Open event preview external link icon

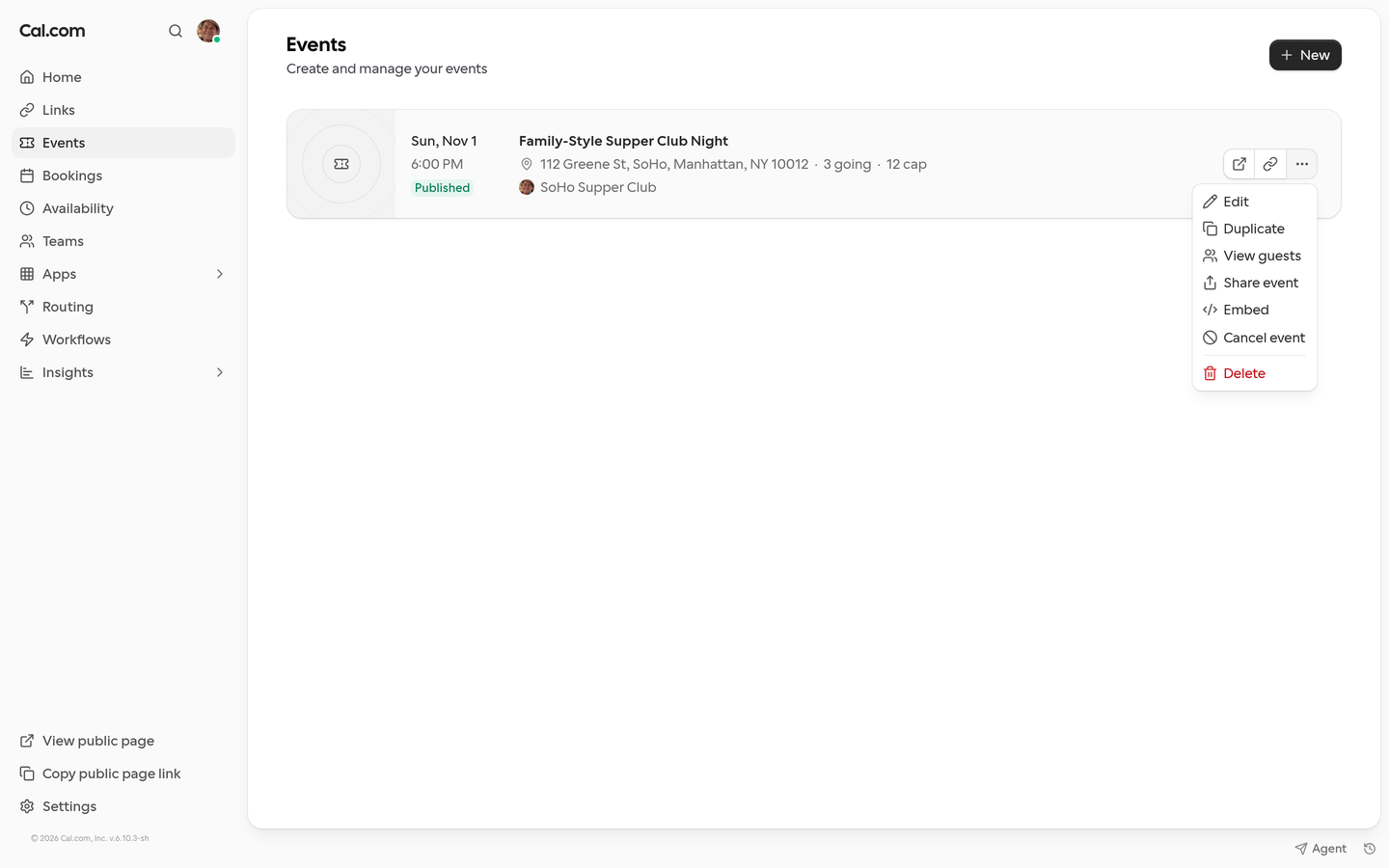point(1239,164)
